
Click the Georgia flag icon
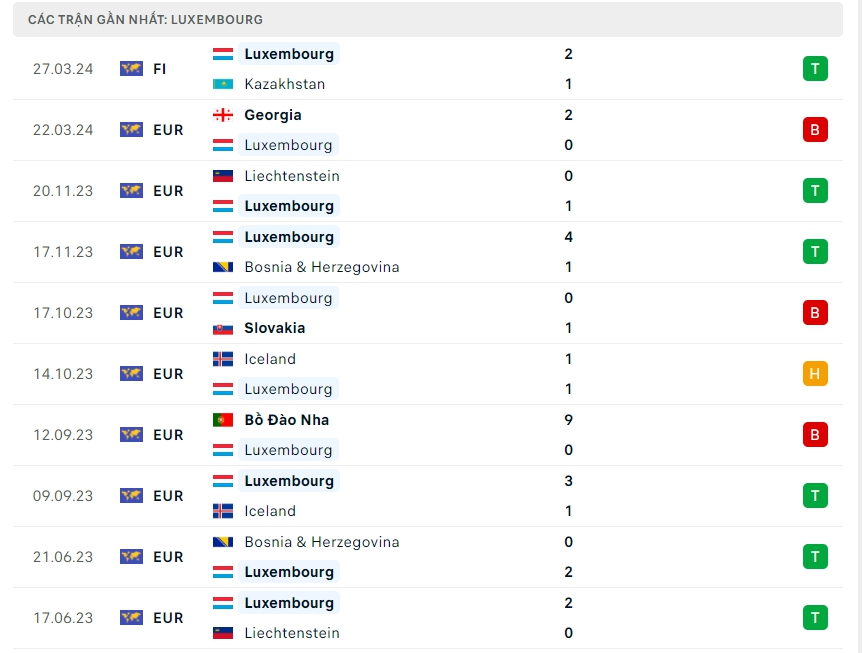coord(223,115)
